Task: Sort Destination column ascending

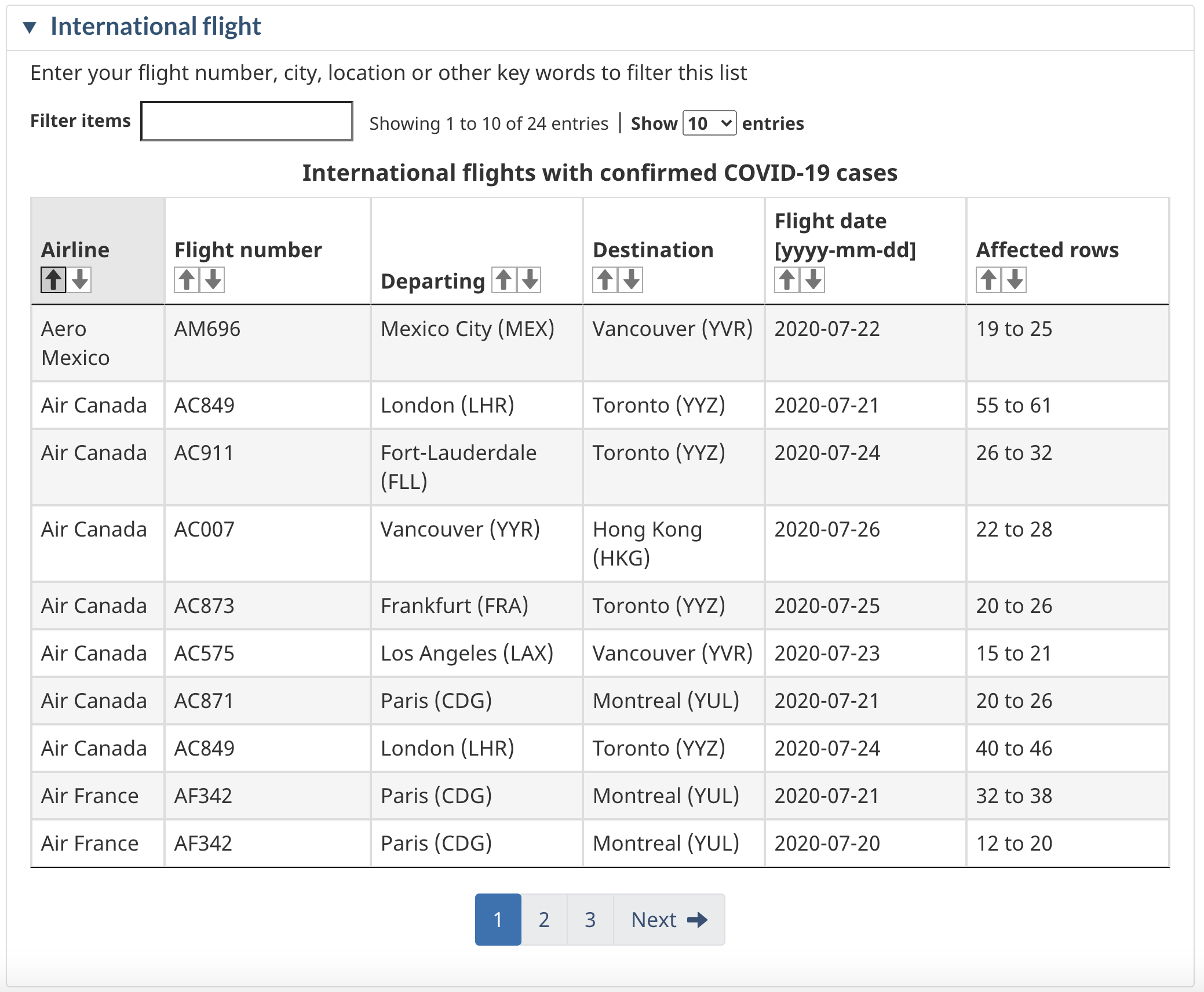Action: click(605, 280)
